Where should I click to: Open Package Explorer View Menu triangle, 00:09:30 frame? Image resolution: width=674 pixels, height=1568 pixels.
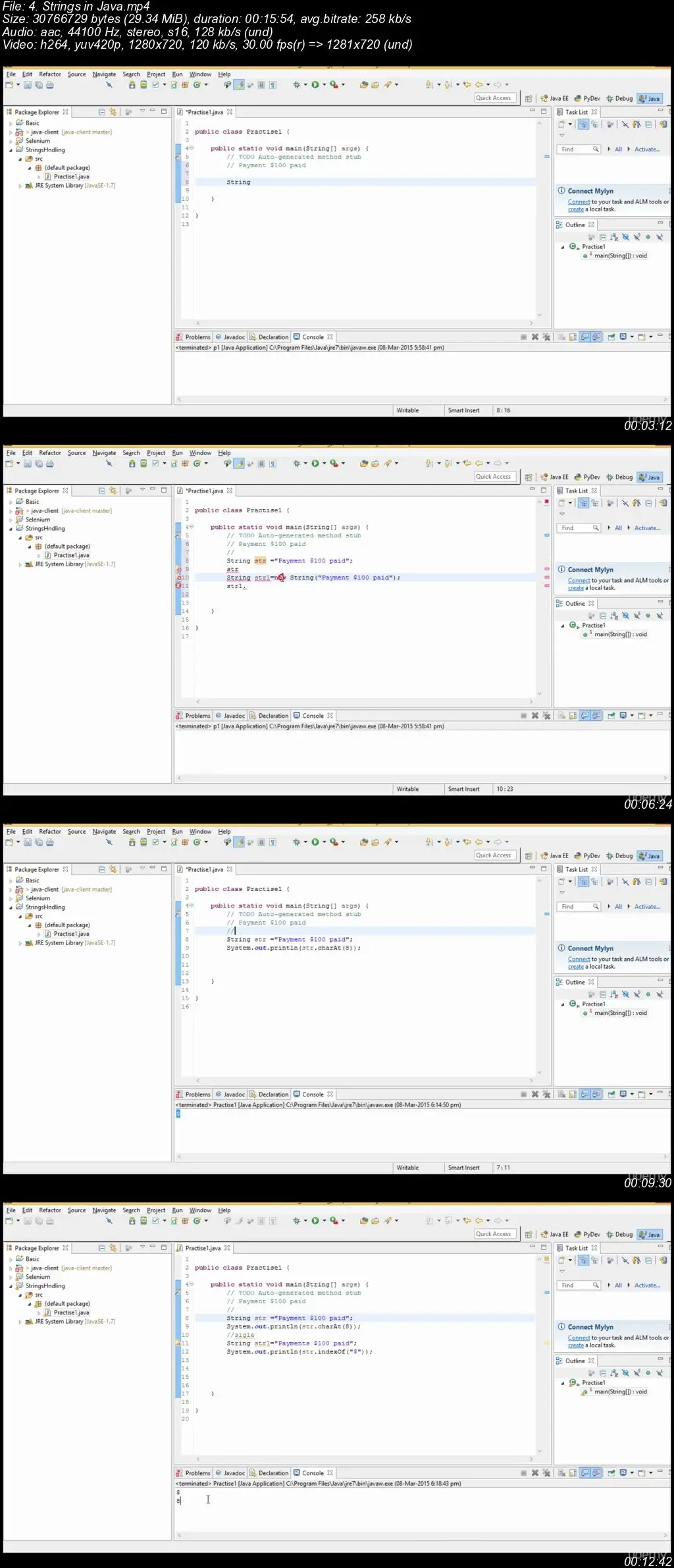[x=142, y=869]
